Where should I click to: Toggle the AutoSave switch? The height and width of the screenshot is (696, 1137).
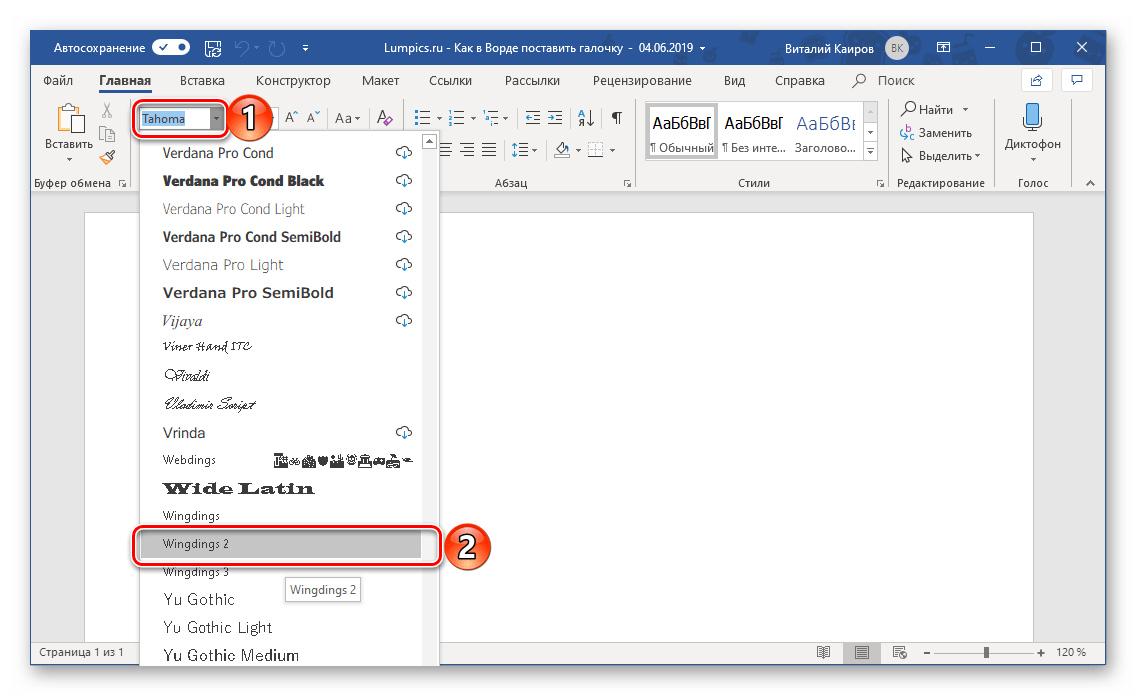(x=171, y=48)
